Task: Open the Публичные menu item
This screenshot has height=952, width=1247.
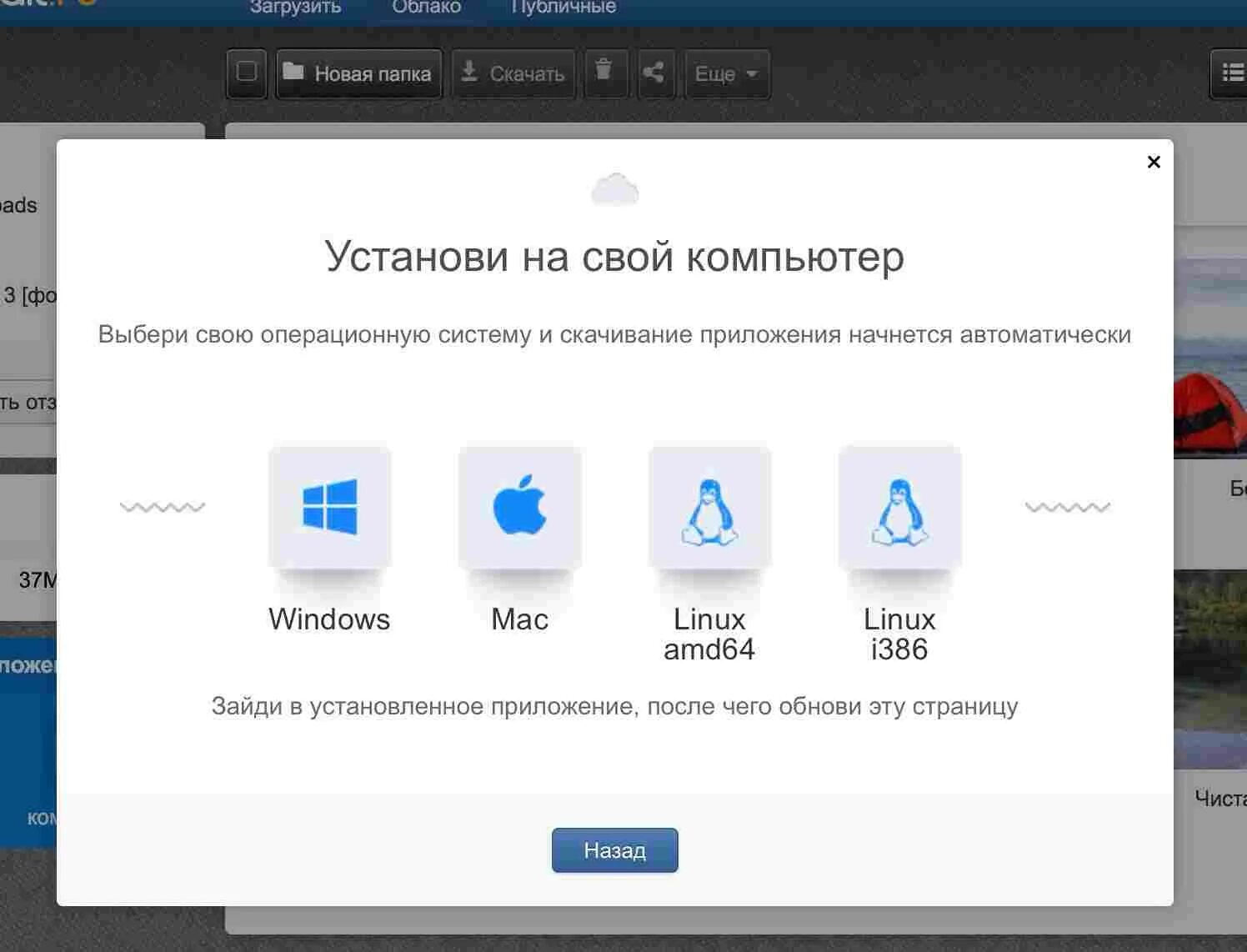Action: click(563, 8)
